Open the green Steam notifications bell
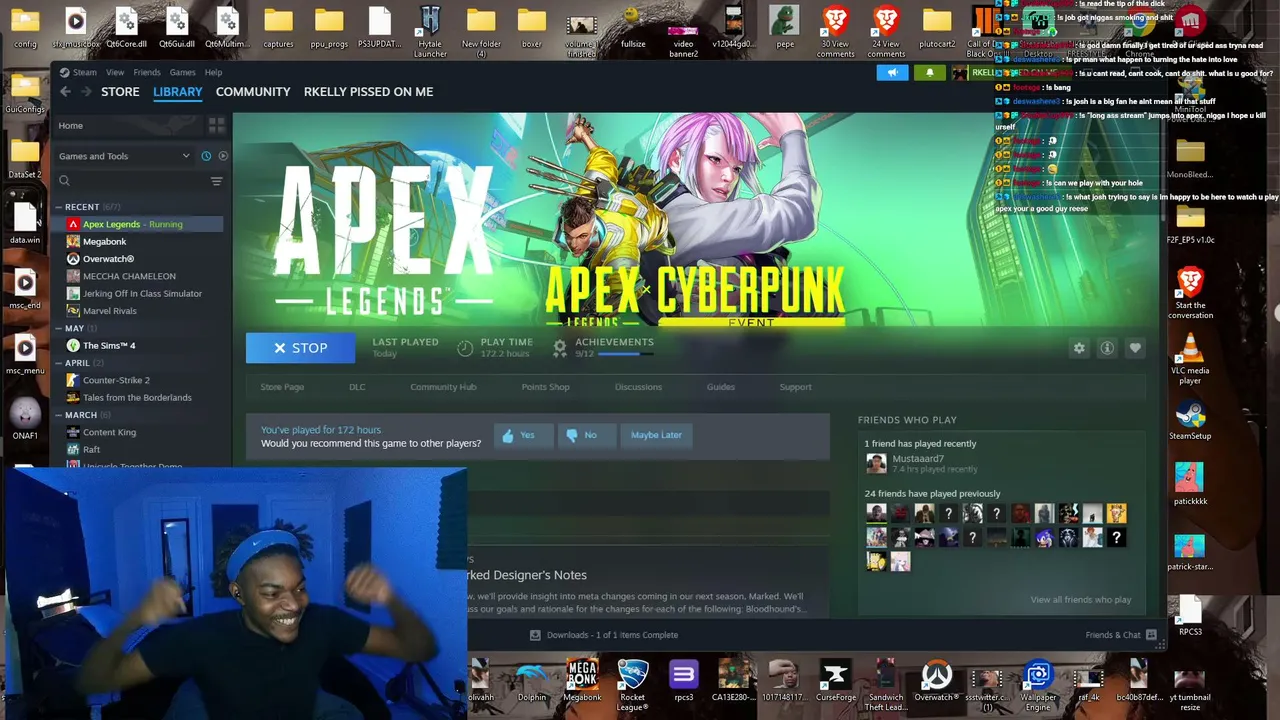Viewport: 1280px width, 720px height. (930, 72)
